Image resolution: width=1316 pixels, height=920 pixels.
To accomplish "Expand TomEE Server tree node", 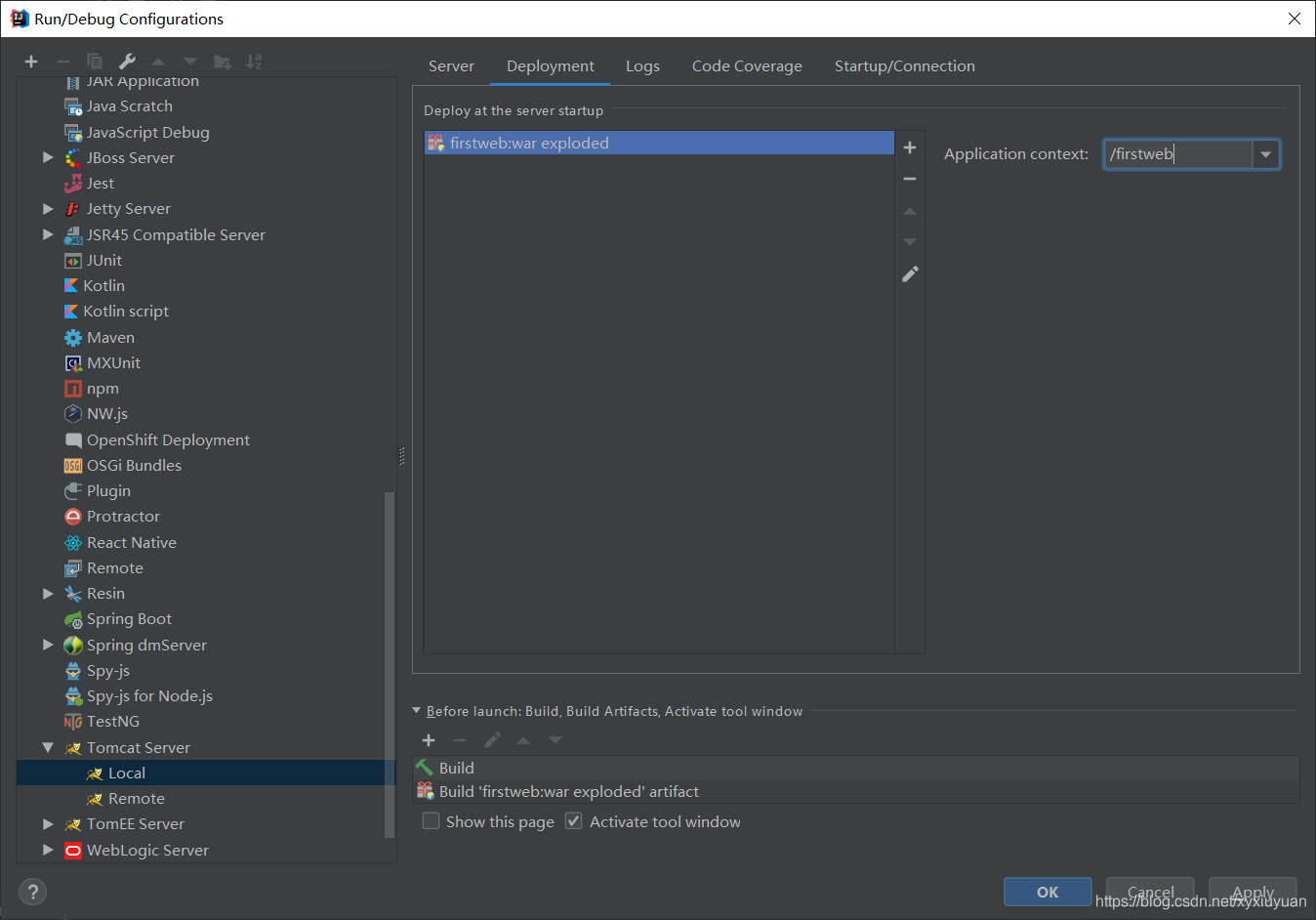I will (x=48, y=823).
